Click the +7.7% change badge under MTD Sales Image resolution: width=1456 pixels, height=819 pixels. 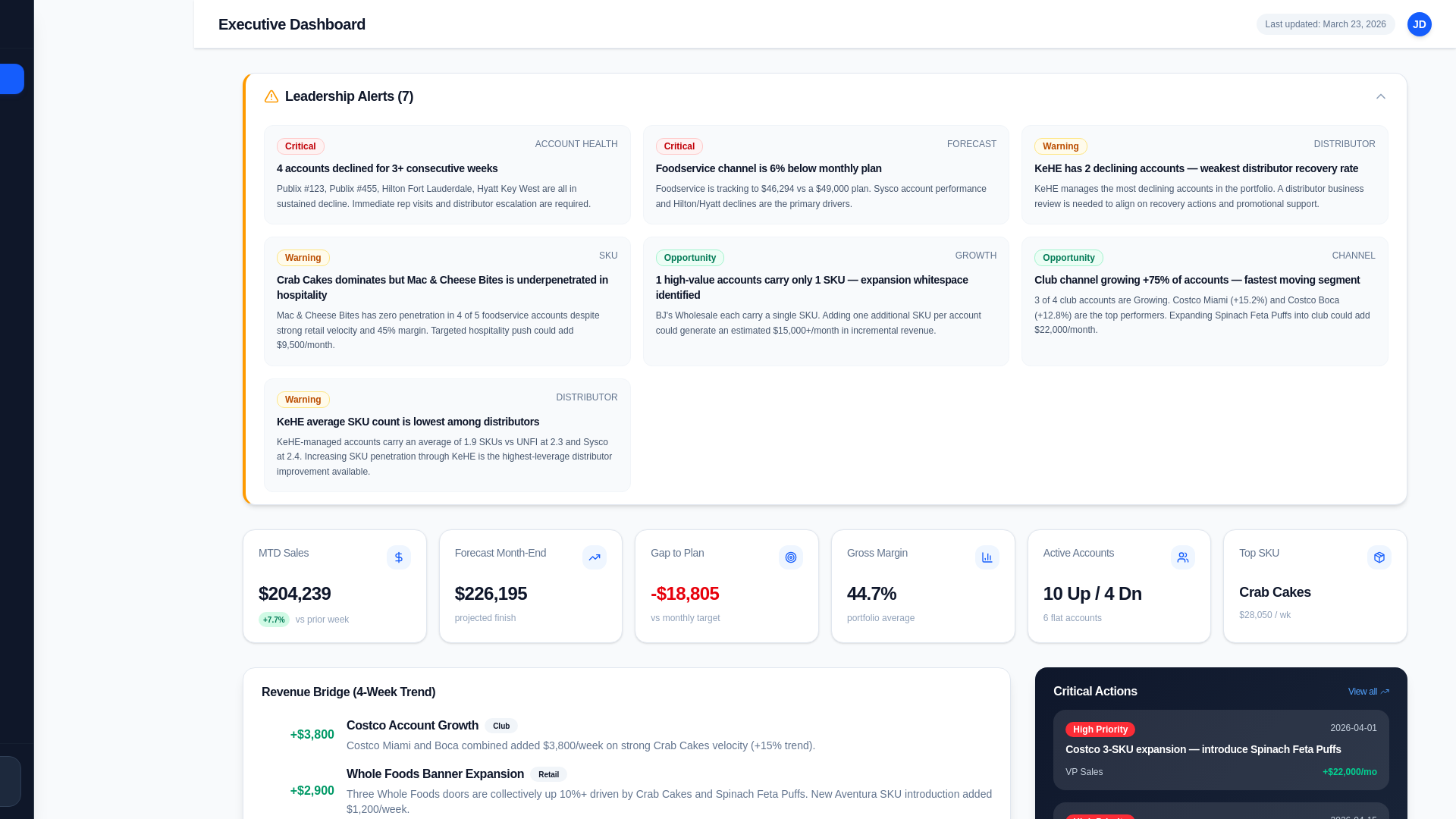(274, 620)
